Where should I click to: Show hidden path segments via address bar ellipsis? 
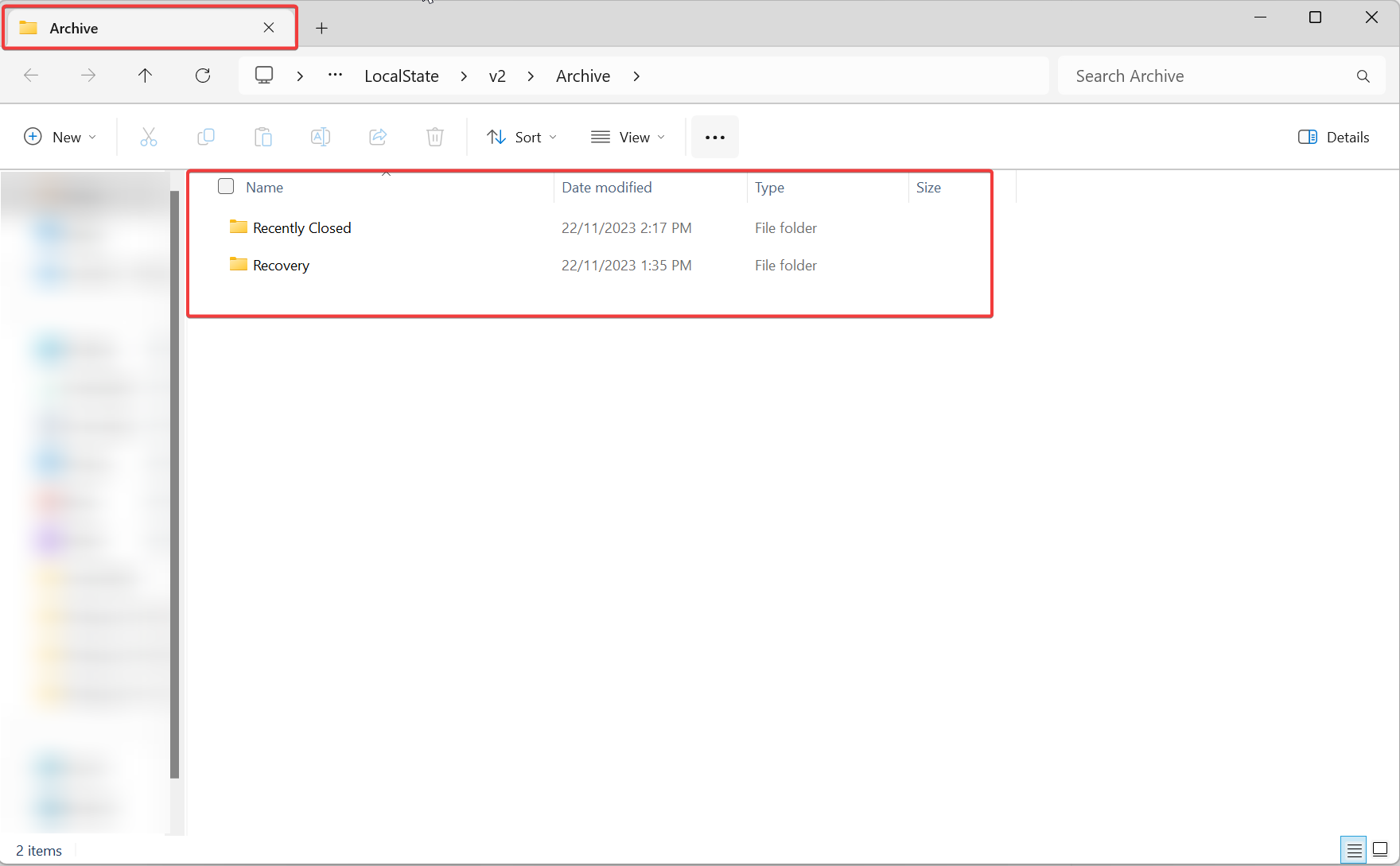[336, 75]
